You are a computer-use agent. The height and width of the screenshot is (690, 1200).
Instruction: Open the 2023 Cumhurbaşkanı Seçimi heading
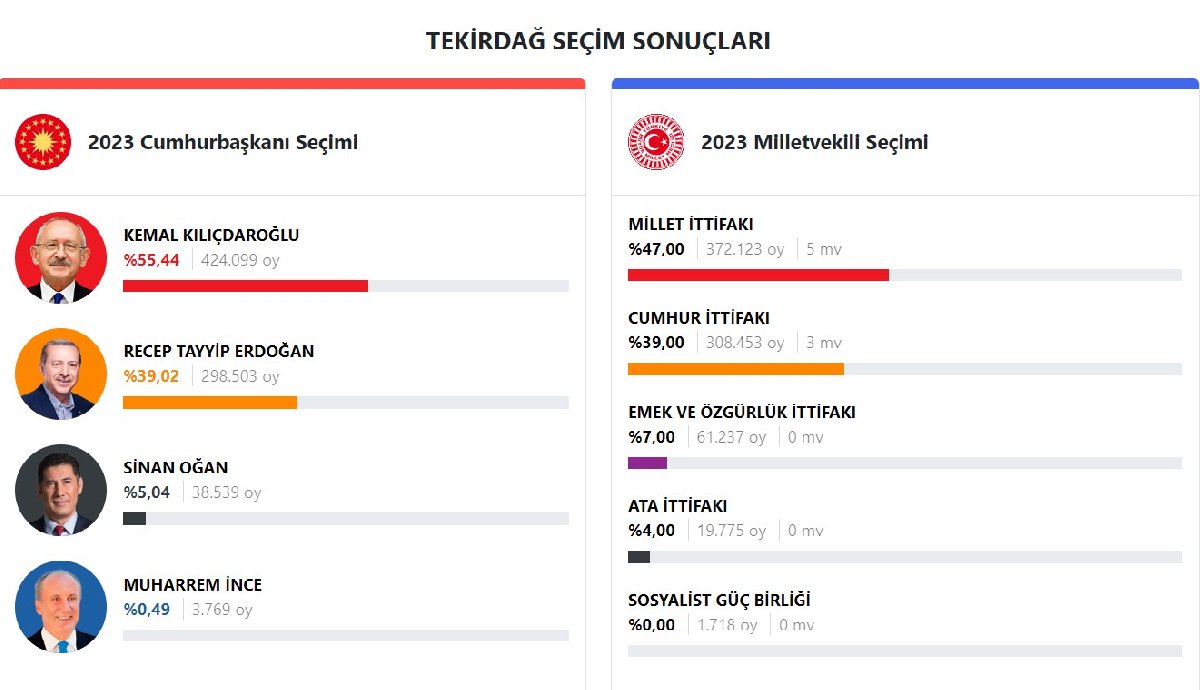(222, 142)
